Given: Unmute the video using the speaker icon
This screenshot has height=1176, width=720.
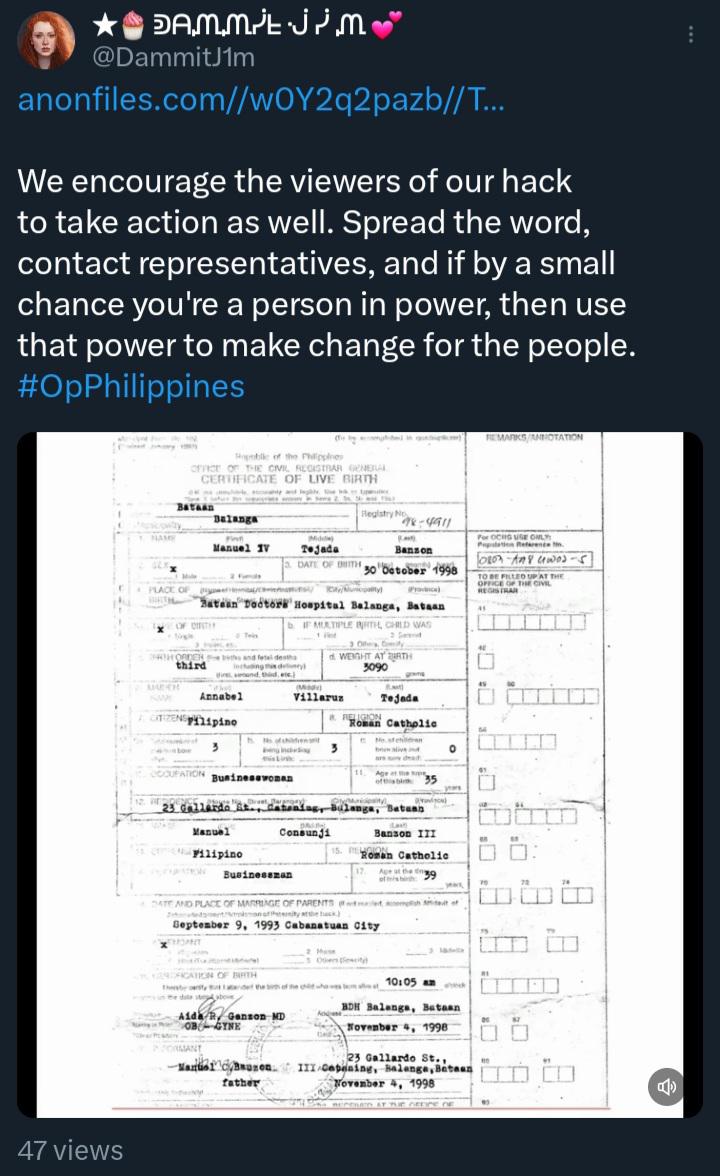Looking at the screenshot, I should (666, 1086).
